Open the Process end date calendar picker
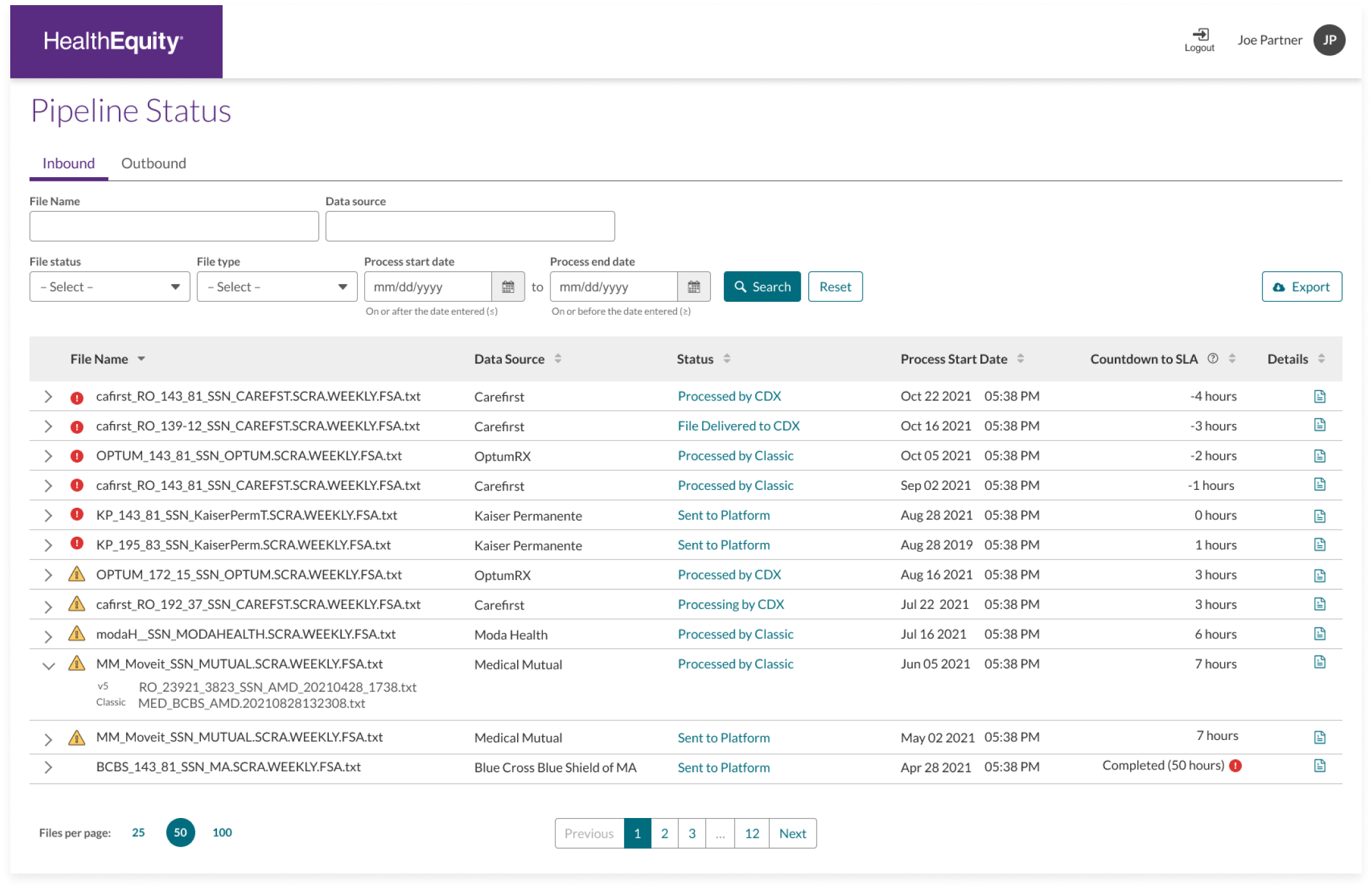Image resolution: width=1372 pixels, height=889 pixels. [694, 287]
